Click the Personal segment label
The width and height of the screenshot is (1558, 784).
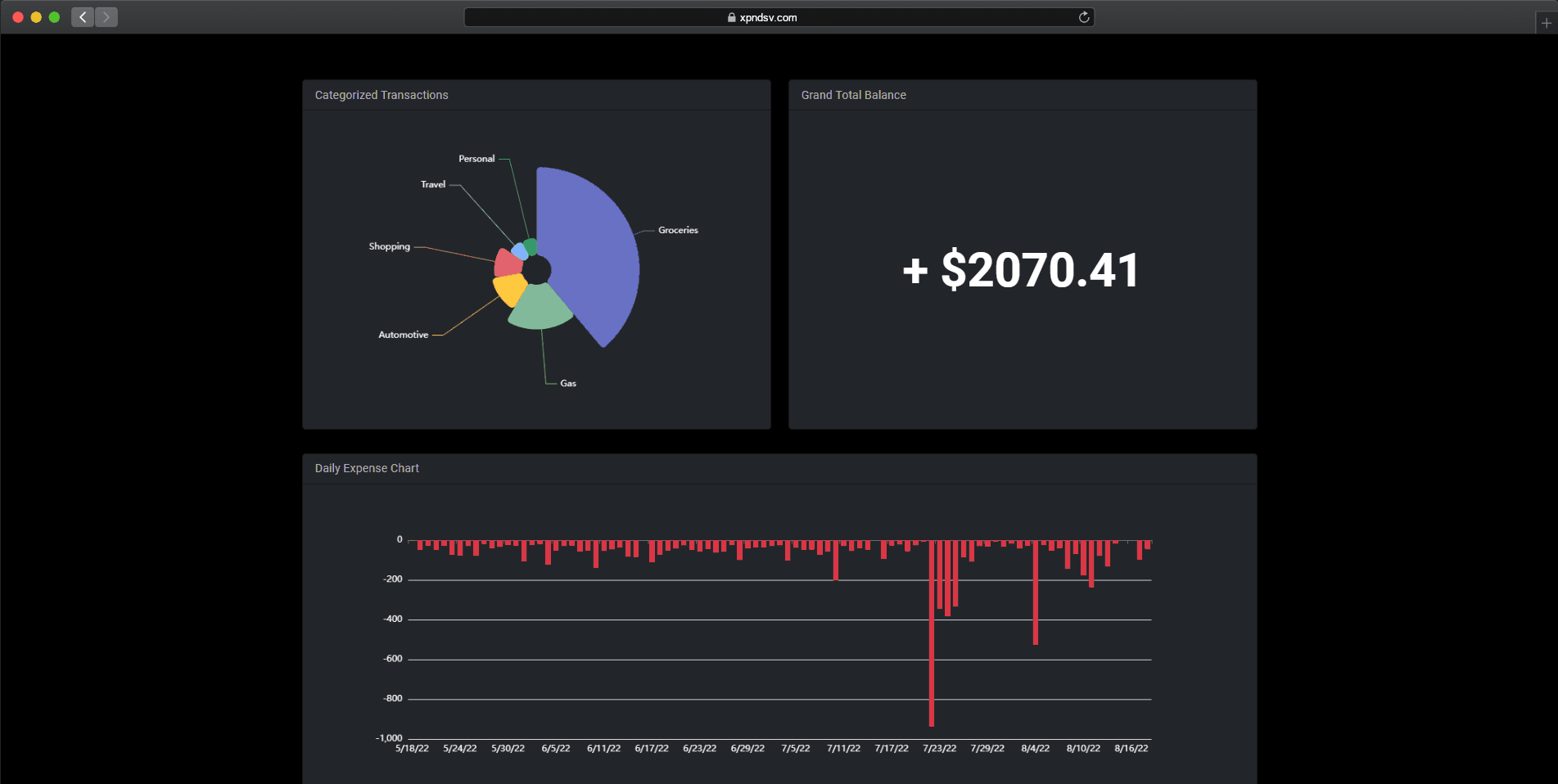pyautogui.click(x=476, y=159)
